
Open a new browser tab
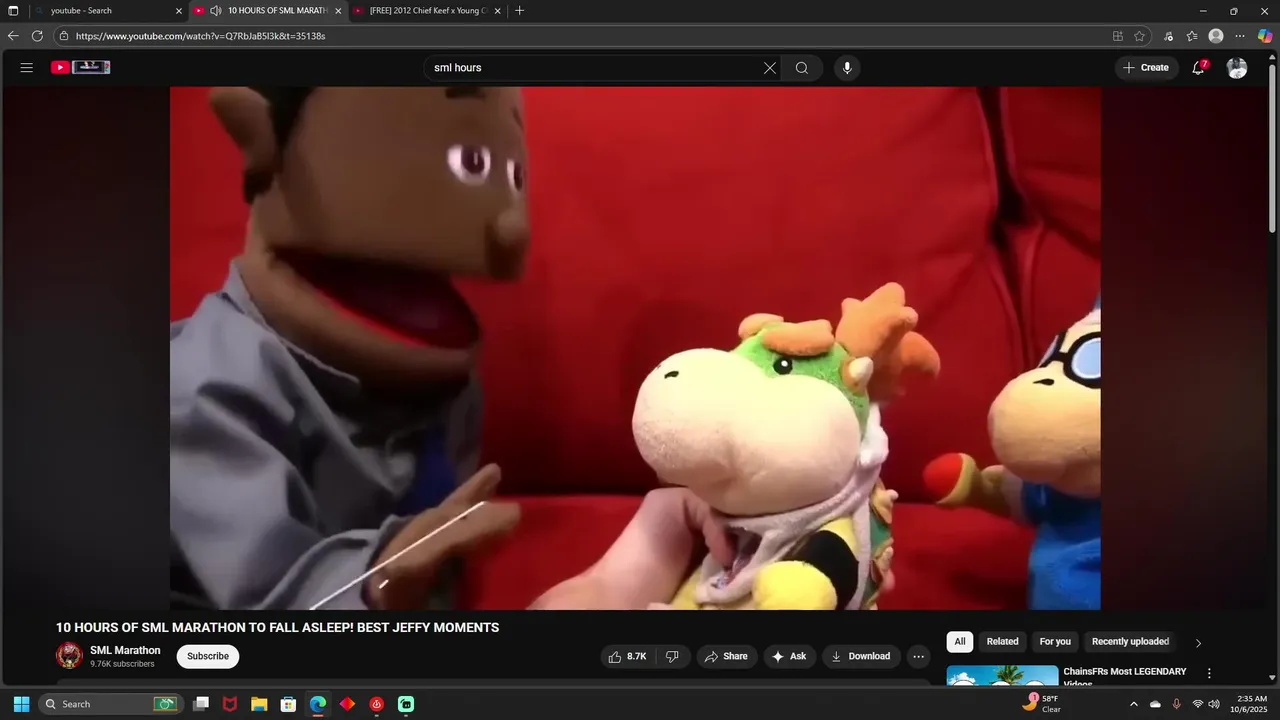(x=519, y=10)
